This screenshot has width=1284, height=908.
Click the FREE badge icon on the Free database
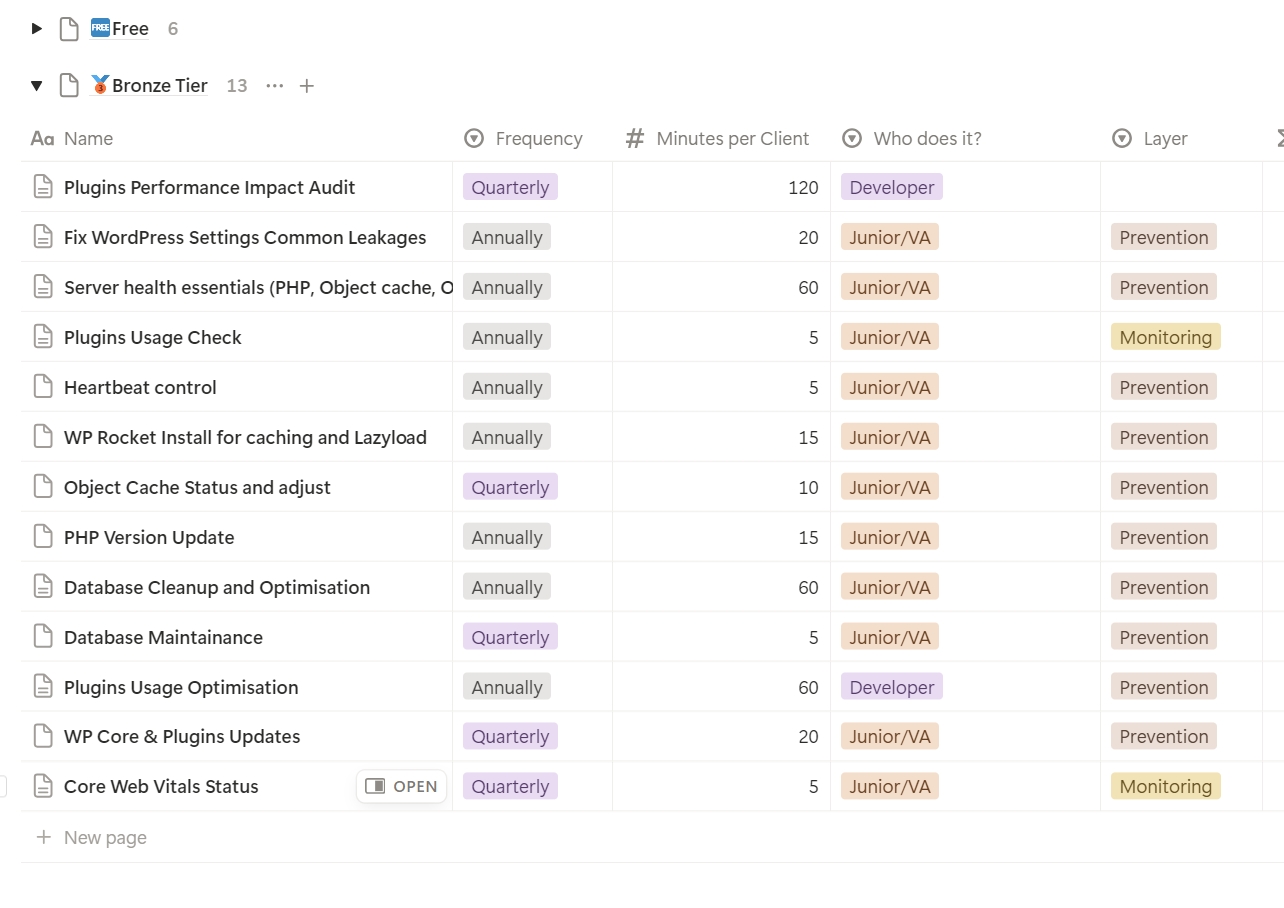(99, 28)
